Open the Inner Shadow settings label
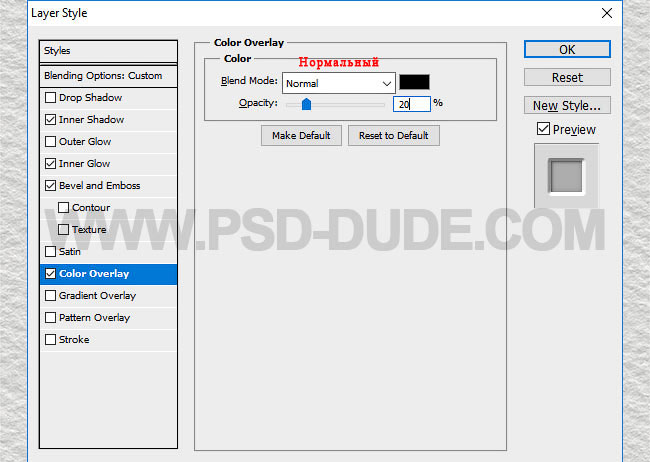 point(91,119)
